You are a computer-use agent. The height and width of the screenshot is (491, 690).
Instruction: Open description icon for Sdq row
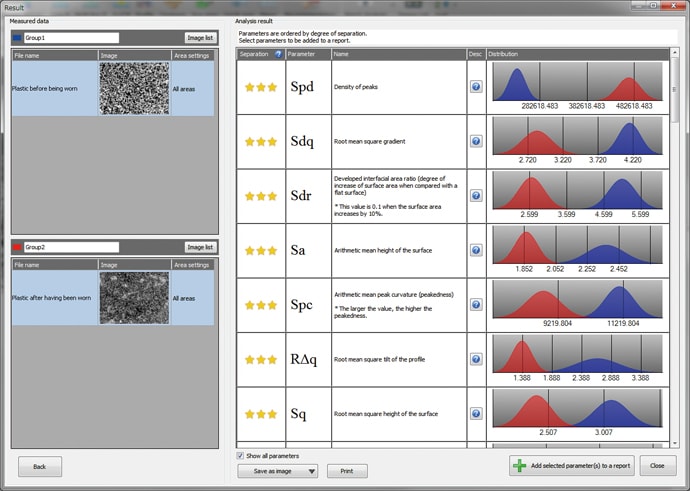click(x=476, y=141)
